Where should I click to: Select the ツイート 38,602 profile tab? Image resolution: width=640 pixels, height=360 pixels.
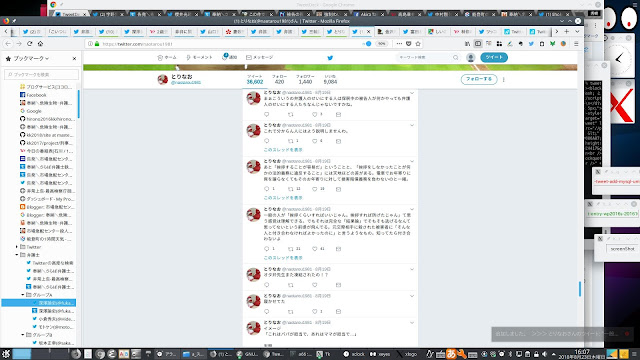click(255, 79)
